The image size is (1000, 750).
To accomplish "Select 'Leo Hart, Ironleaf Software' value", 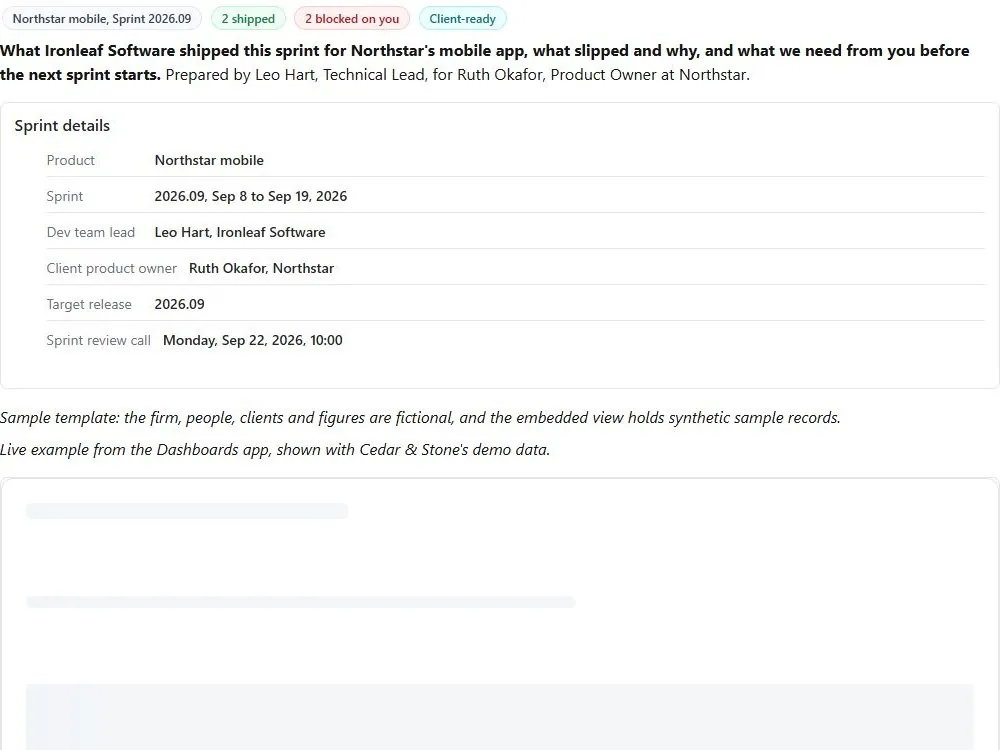I will coord(240,232).
